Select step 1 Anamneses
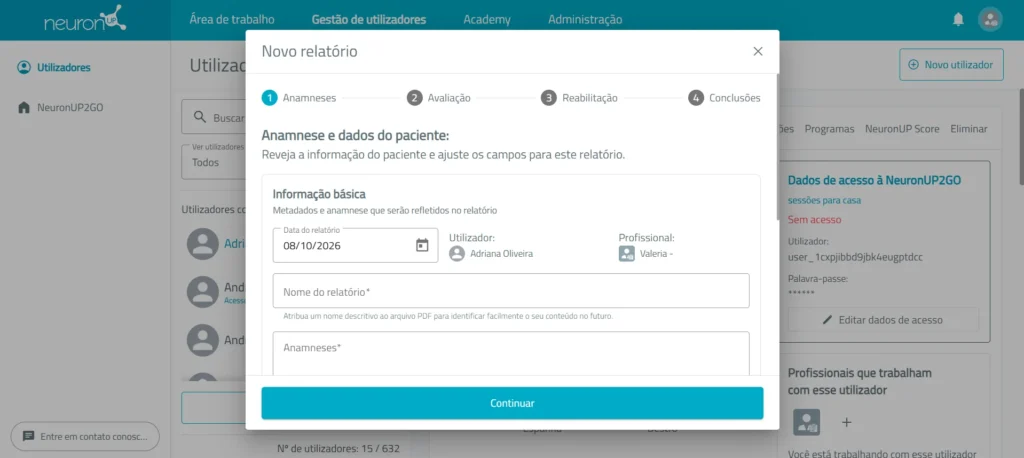 [x=299, y=98]
